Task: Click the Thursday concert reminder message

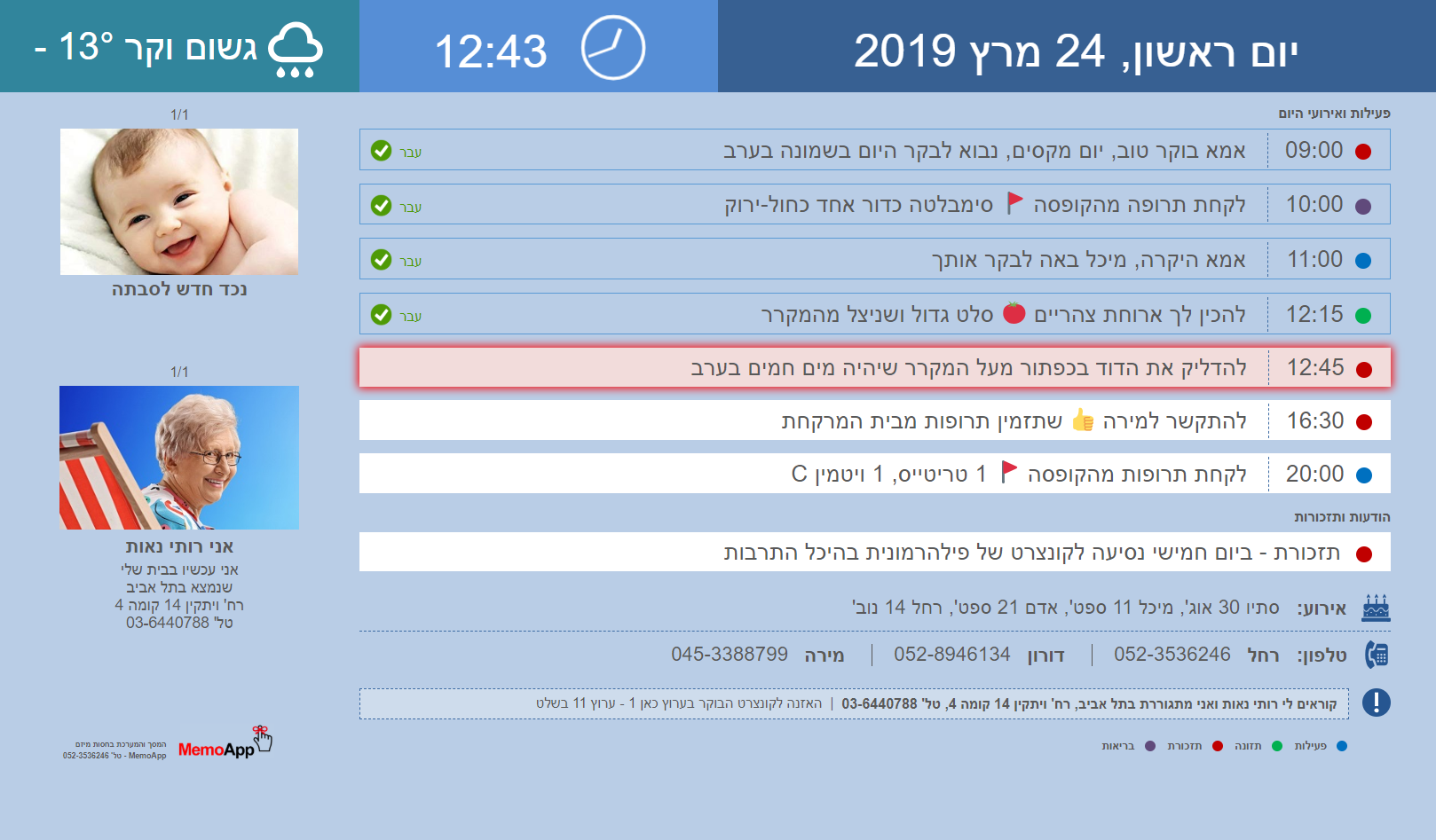Action: click(x=874, y=552)
